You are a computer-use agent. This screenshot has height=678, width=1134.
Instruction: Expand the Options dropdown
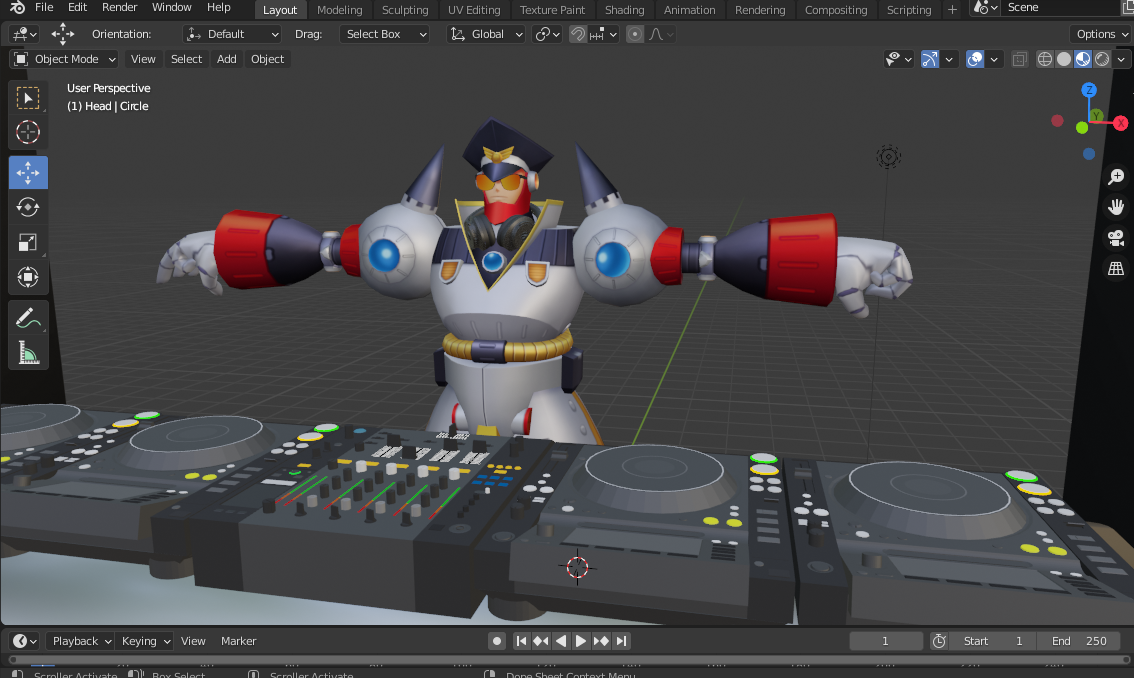tap(1101, 34)
